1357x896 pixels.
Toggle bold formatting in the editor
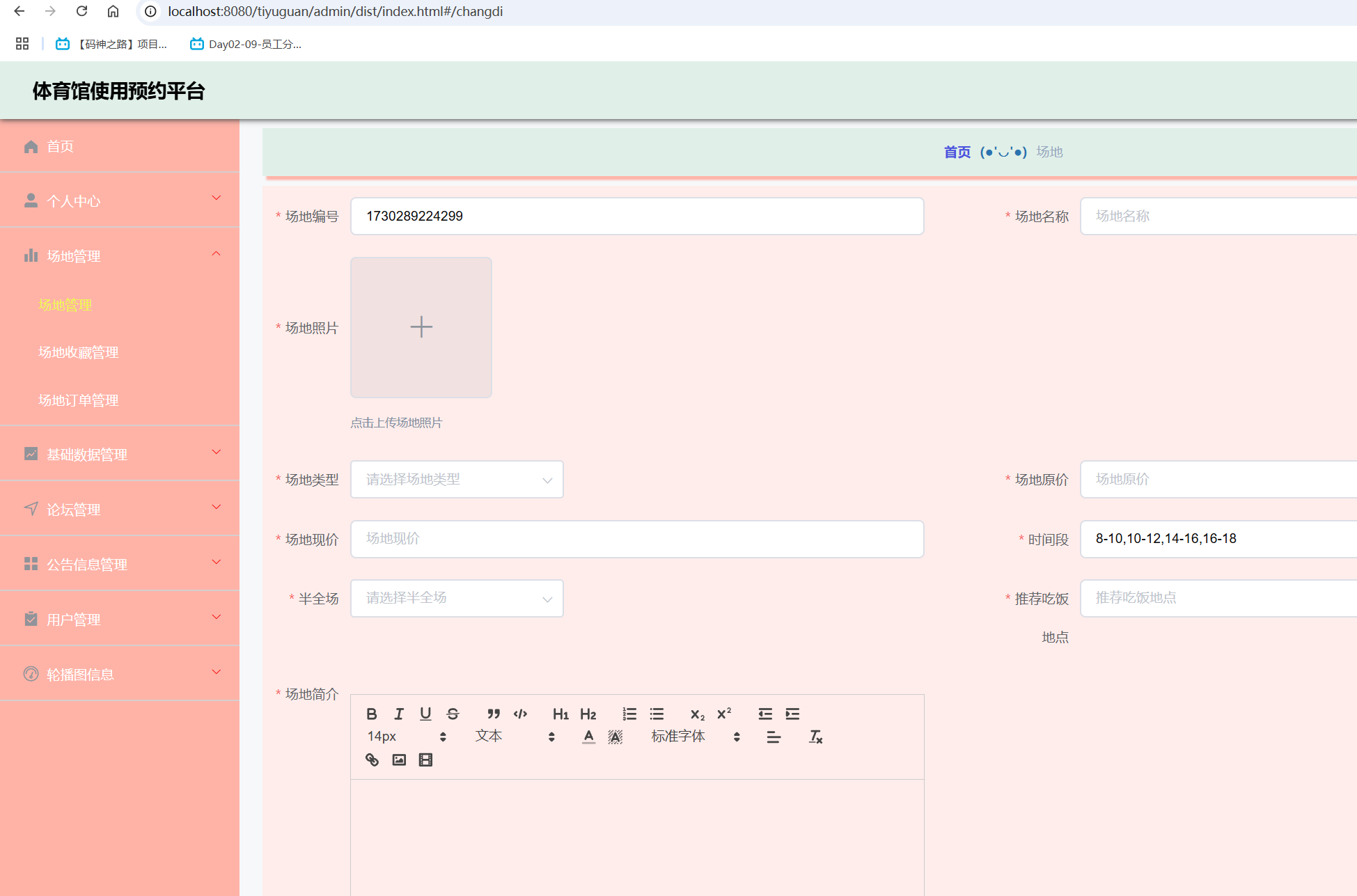coord(372,714)
